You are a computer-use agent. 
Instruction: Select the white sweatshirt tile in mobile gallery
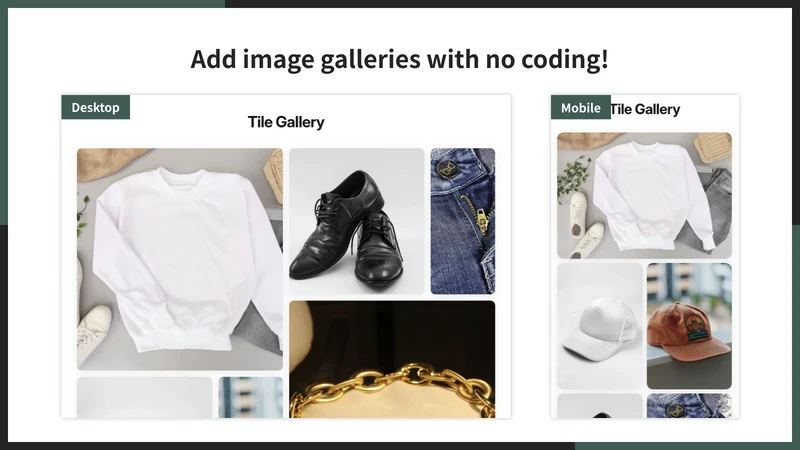[644, 195]
